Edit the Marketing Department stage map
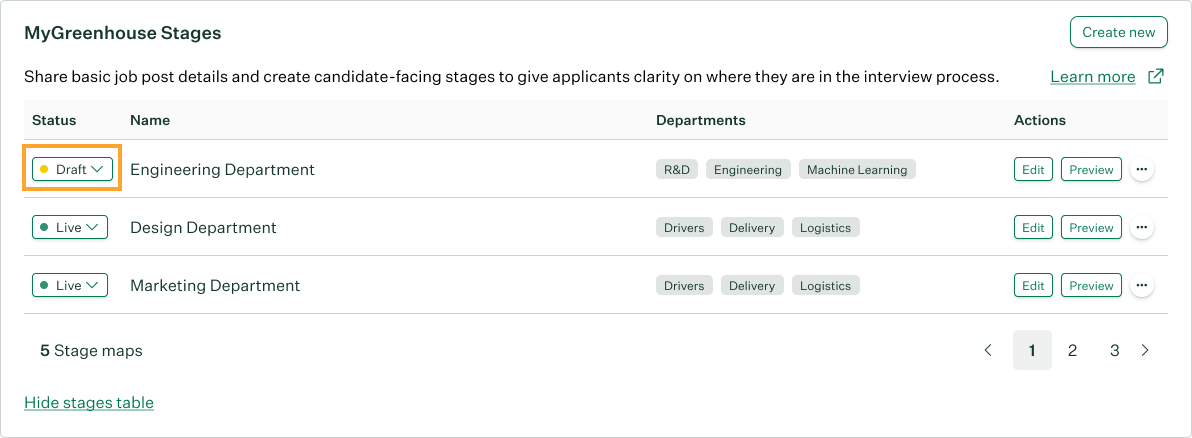Screen dimensions: 1192x438 (1033, 286)
